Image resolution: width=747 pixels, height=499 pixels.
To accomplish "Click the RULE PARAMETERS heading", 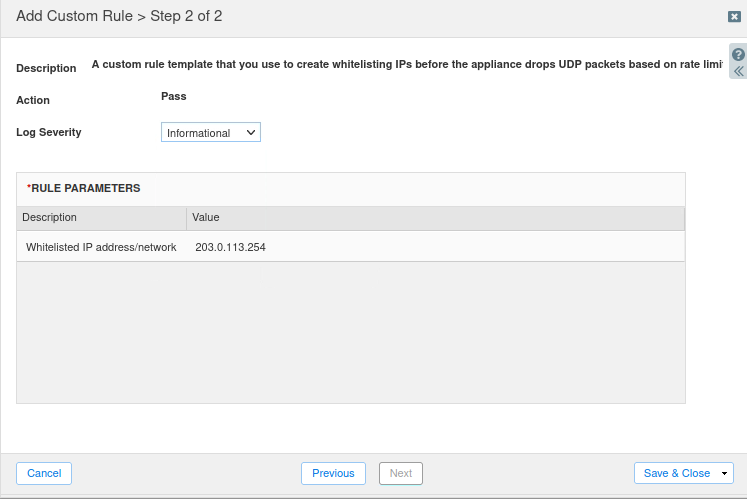I will pyautogui.click(x=85, y=188).
